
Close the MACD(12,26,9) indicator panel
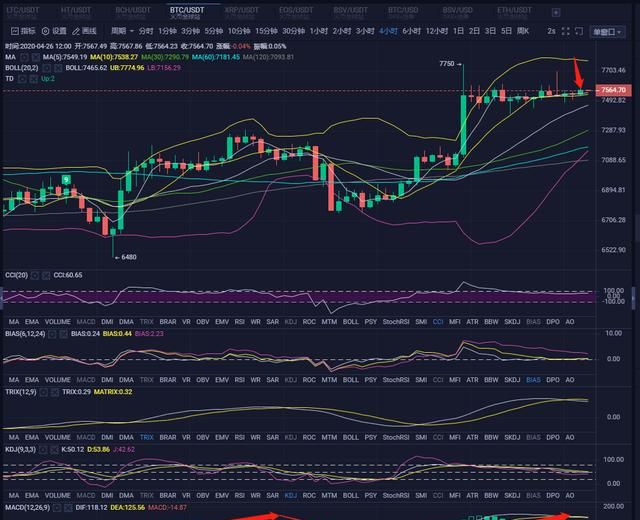pos(68,508)
